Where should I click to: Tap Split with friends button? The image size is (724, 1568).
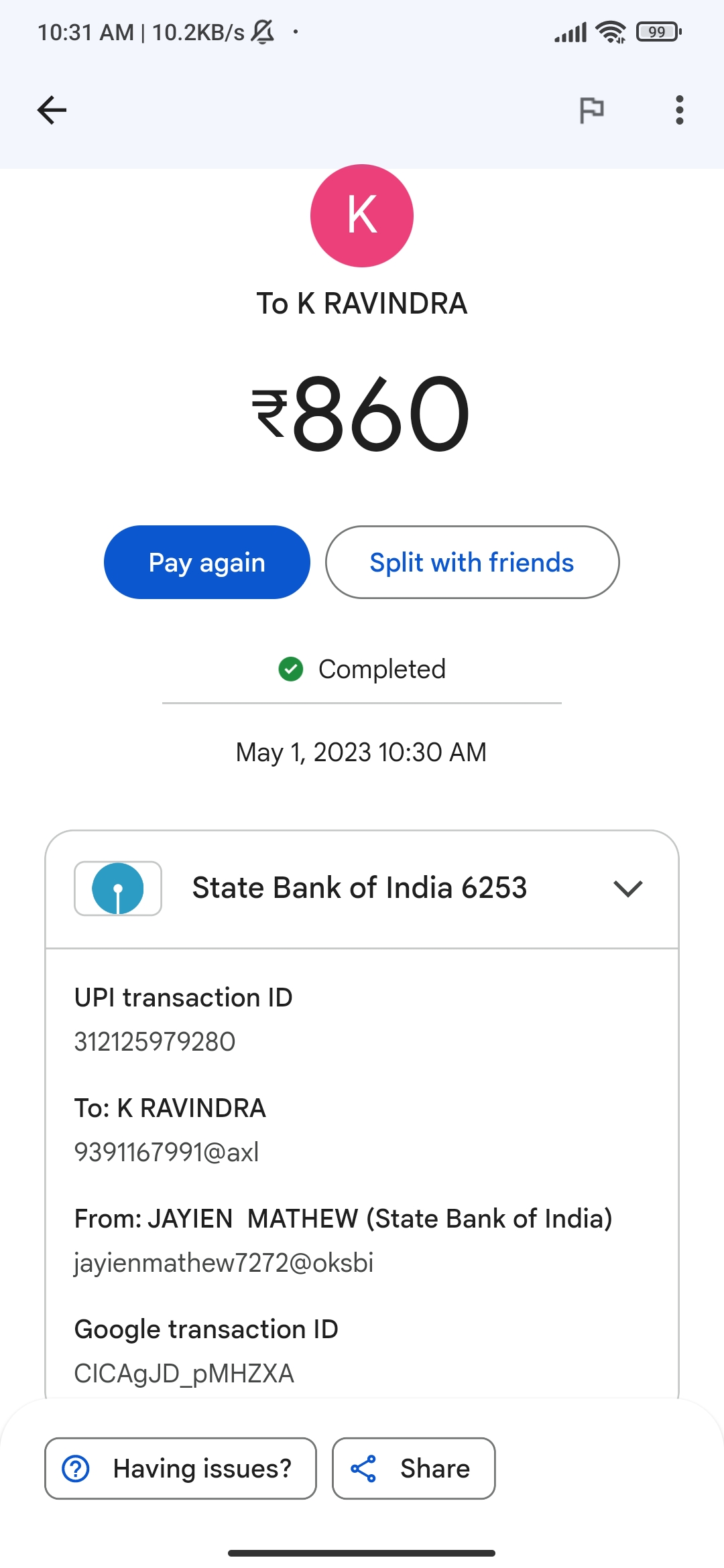[472, 562]
